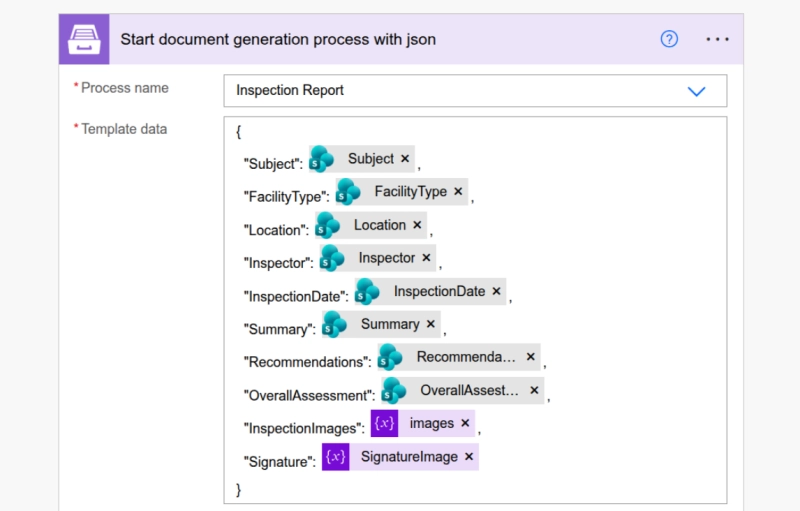Click the "InspectionDate": JSON key text
Viewport: 800px width, 511px height.
click(296, 296)
